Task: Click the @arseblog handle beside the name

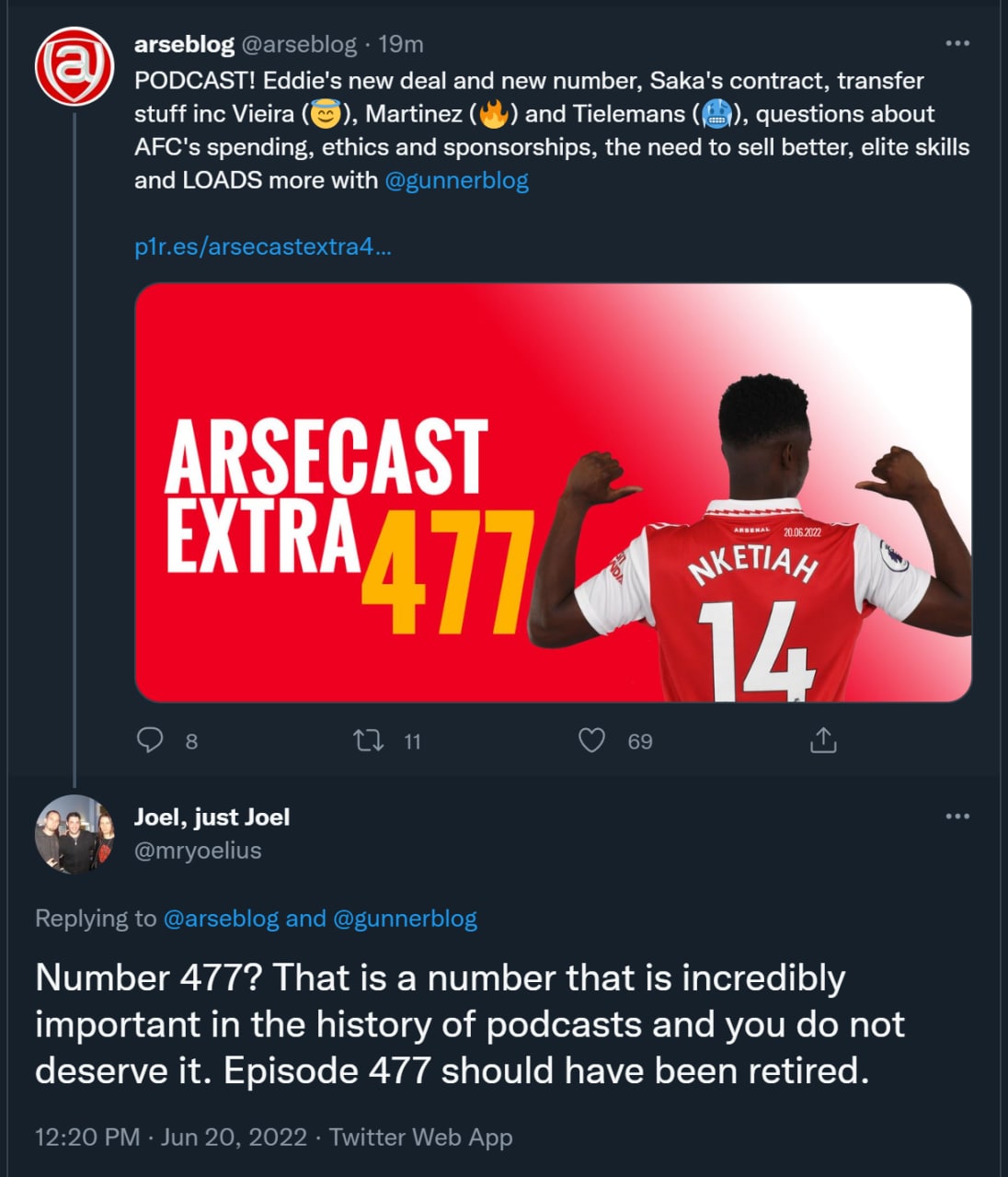Action: click(298, 44)
